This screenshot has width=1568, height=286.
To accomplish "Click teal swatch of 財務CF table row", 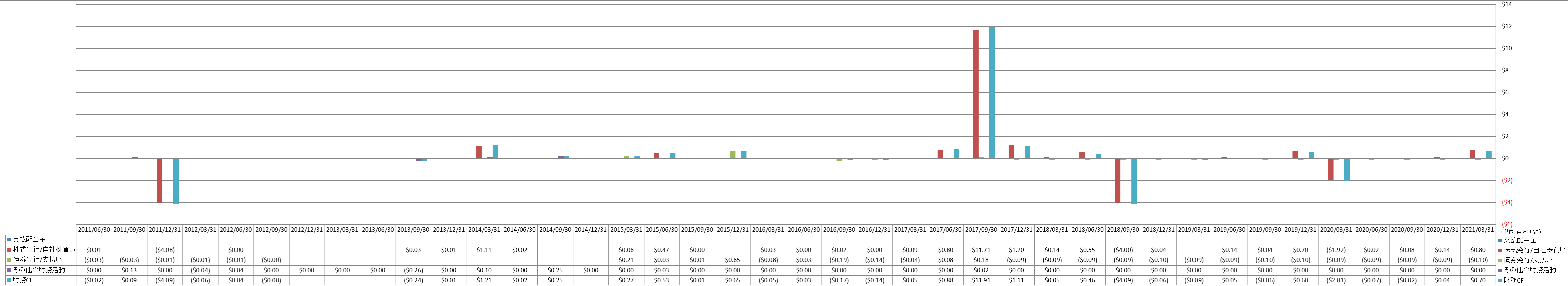I will (9, 281).
